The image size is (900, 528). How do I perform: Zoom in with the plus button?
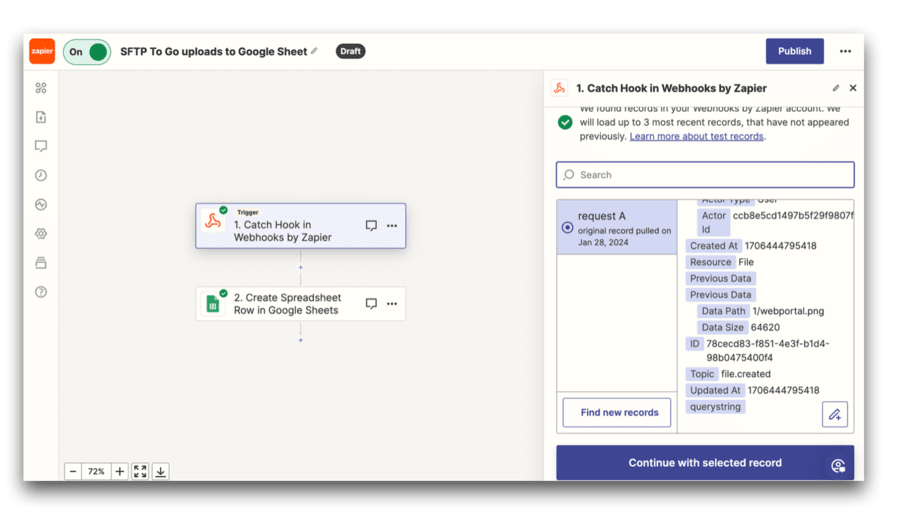click(x=119, y=471)
